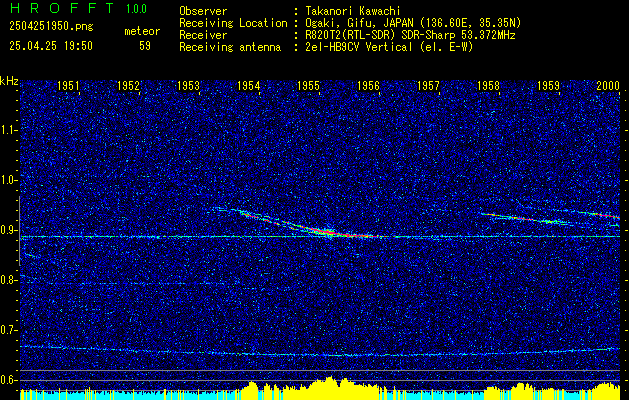Click time axis marker 1952
629x400 pixels.
[x=128, y=85]
